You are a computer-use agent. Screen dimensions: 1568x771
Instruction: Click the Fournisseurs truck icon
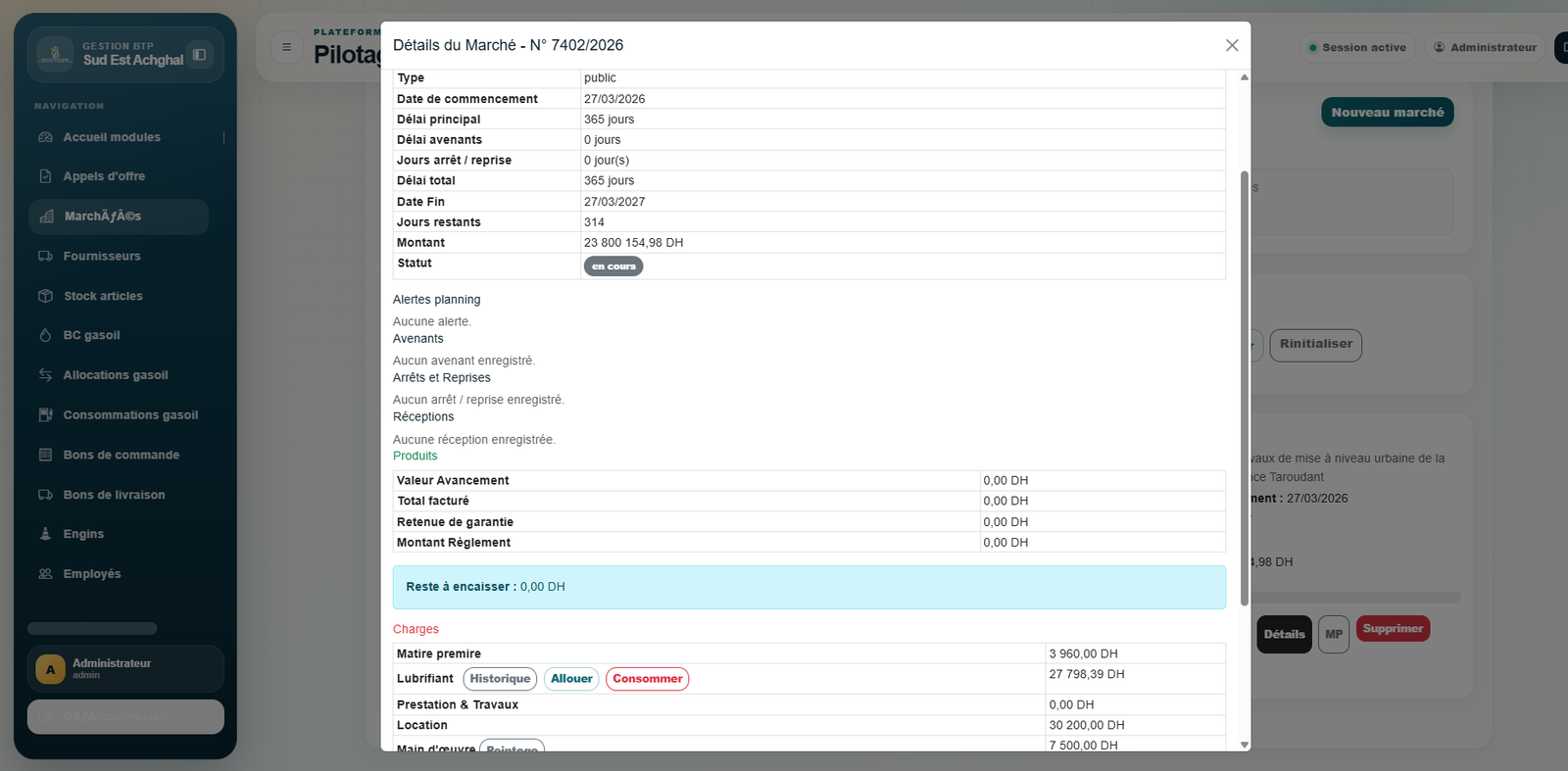click(x=45, y=257)
